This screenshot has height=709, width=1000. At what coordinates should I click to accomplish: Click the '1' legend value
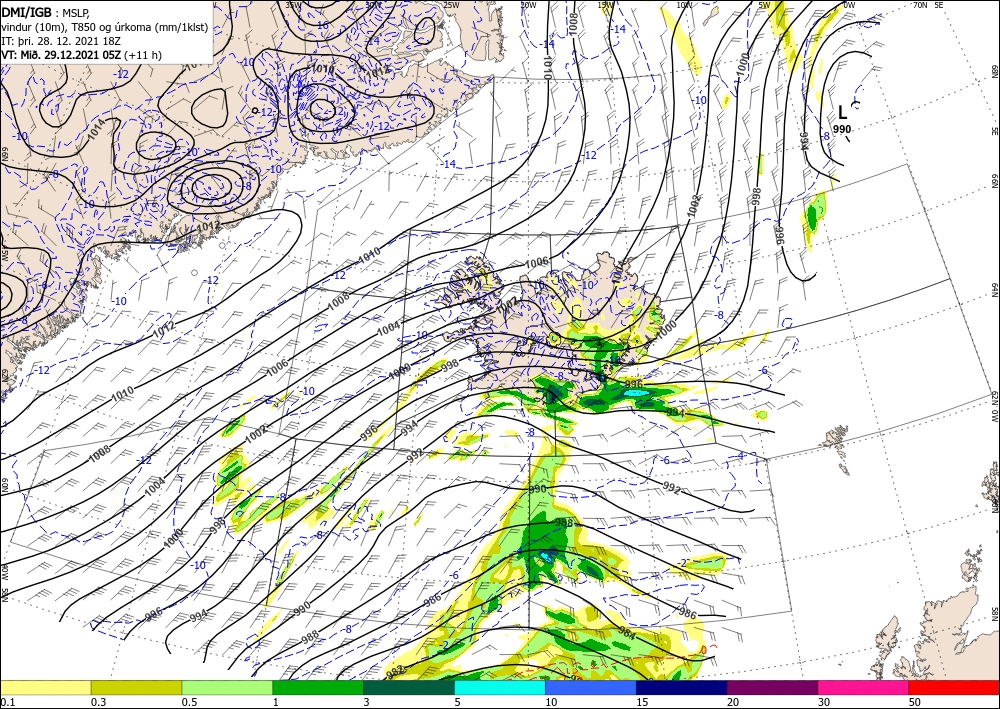click(x=276, y=702)
